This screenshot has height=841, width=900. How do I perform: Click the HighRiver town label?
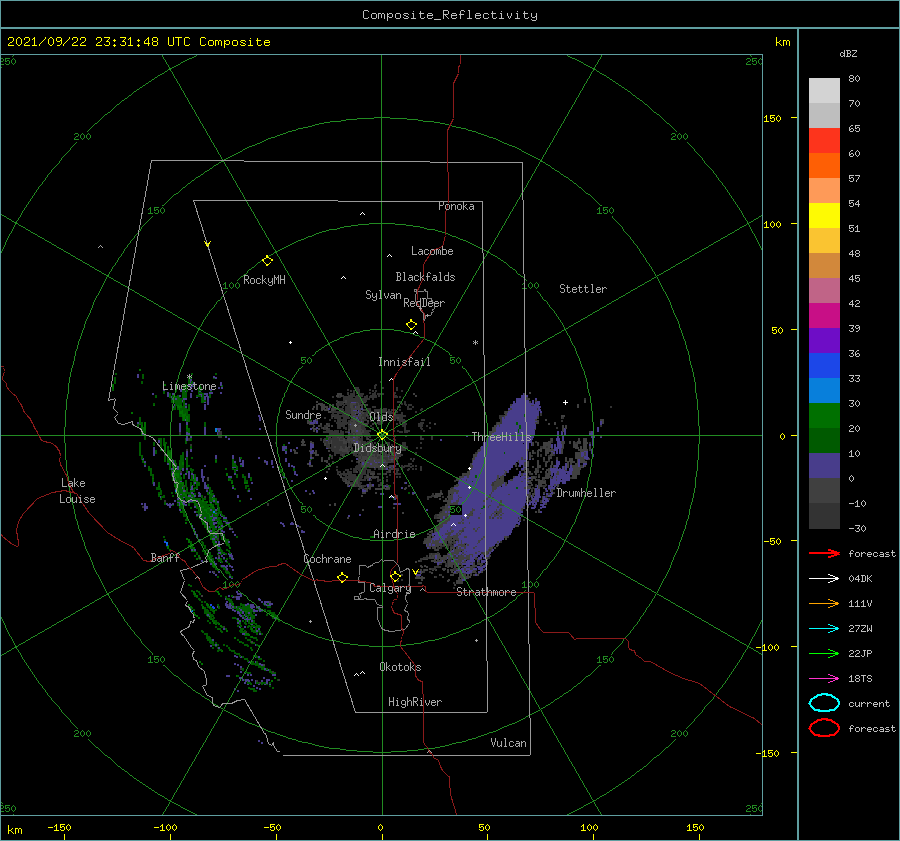point(415,702)
